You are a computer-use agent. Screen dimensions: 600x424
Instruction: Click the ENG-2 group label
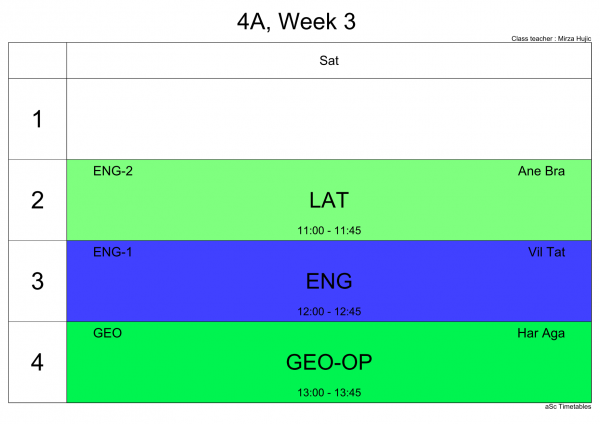click(x=113, y=171)
